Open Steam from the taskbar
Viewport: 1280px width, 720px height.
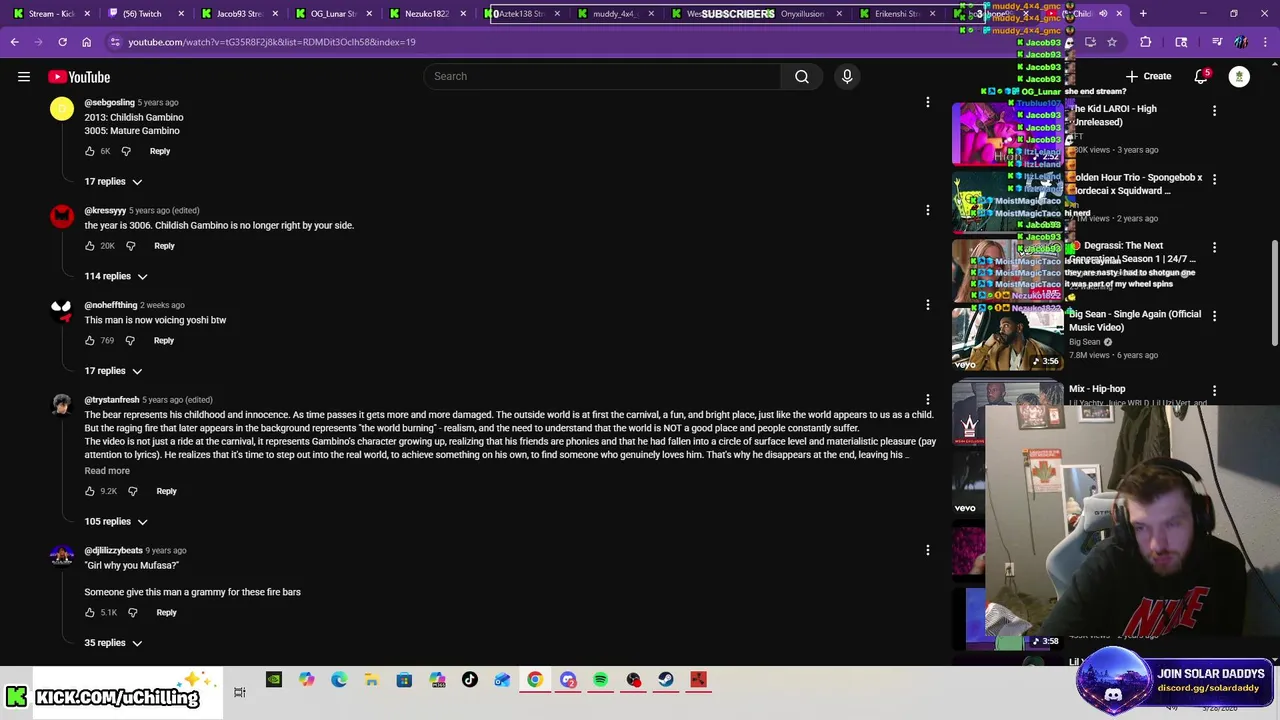[666, 680]
